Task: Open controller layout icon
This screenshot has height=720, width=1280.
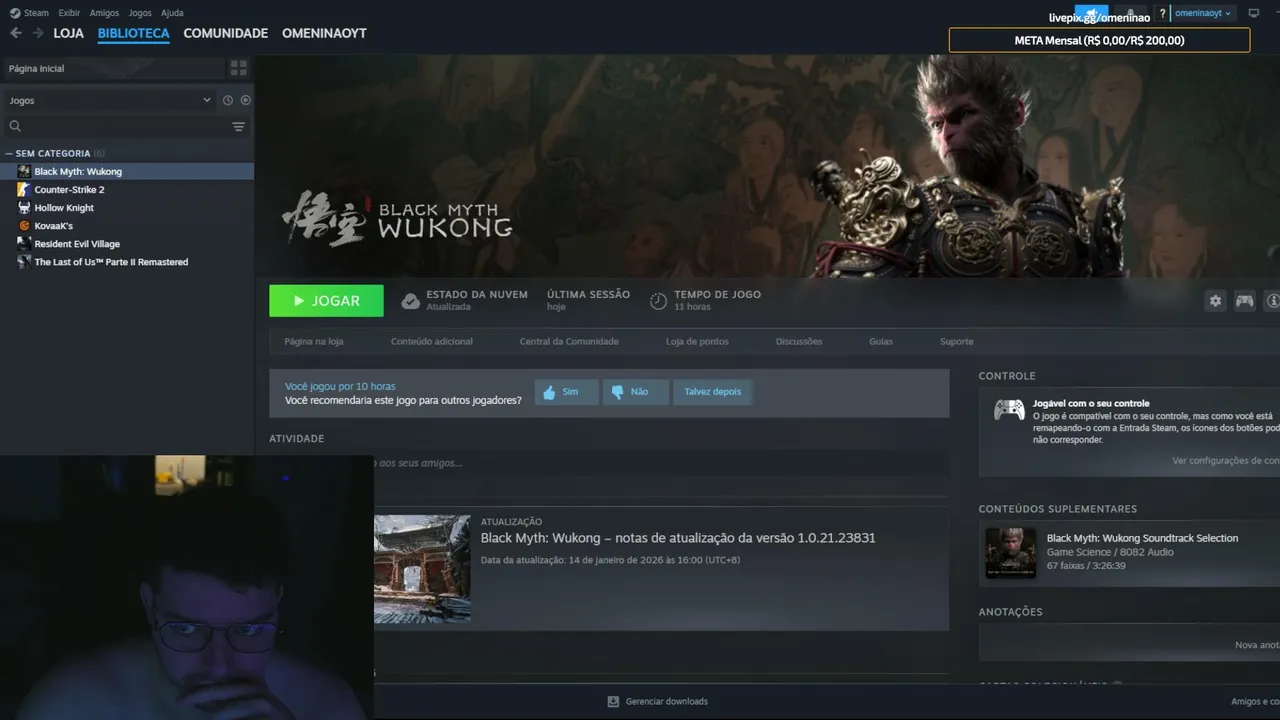Action: coord(1244,301)
